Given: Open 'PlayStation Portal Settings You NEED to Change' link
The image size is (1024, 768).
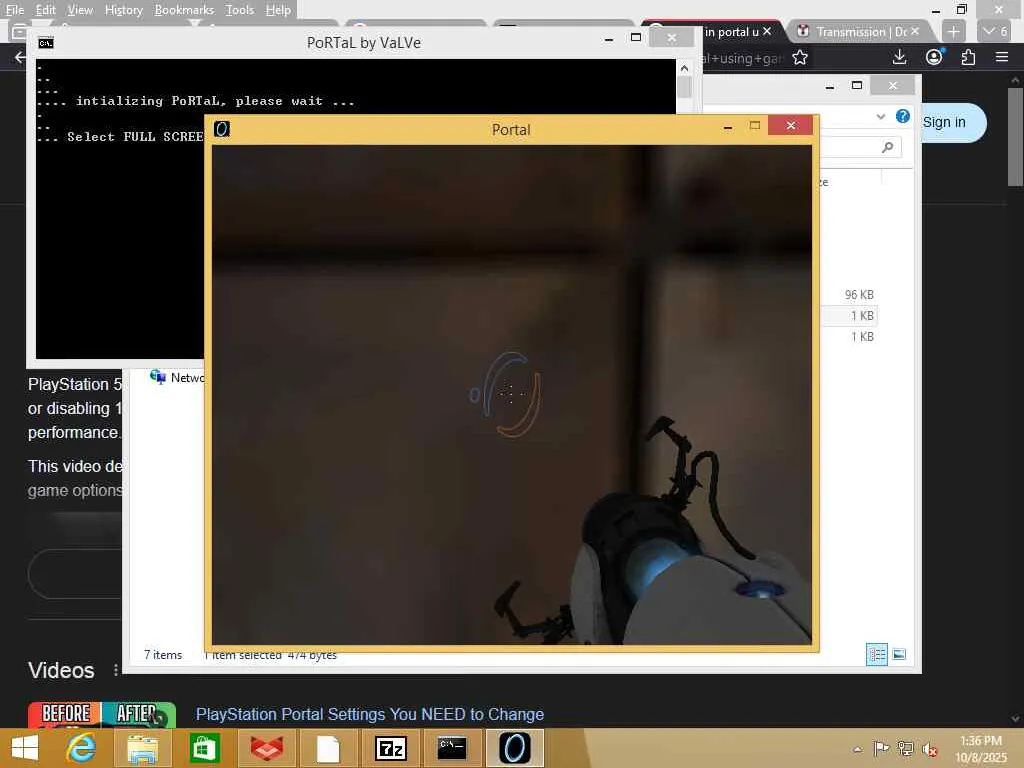Looking at the screenshot, I should click(x=370, y=714).
